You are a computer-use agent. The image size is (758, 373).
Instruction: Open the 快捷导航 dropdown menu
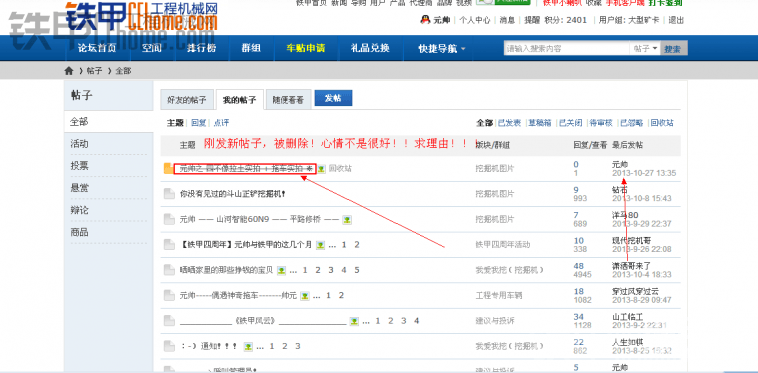(442, 48)
